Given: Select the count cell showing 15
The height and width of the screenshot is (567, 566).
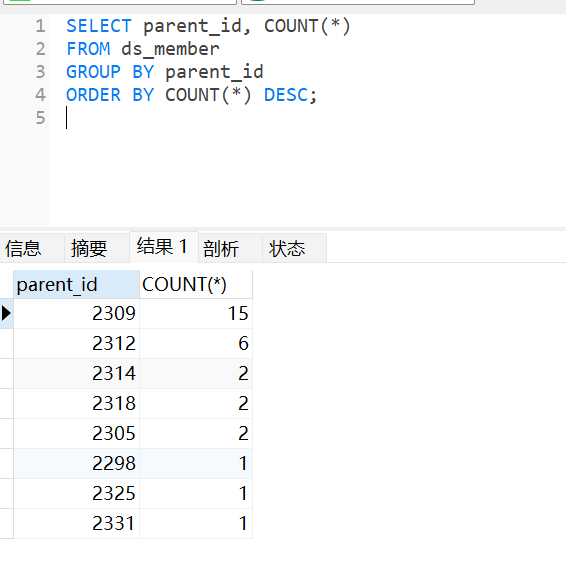Looking at the screenshot, I should 196,314.
